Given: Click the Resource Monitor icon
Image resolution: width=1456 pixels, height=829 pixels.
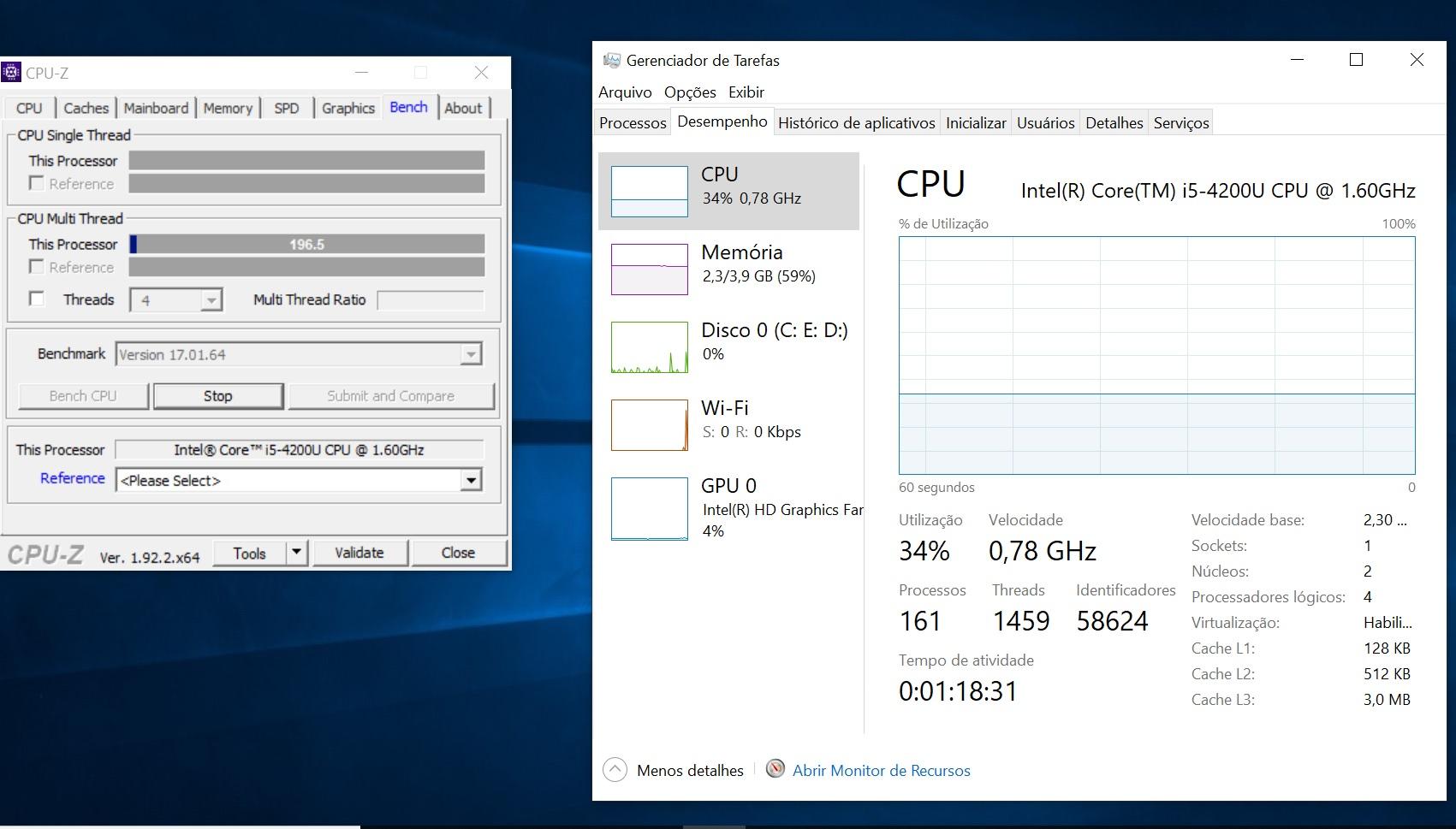Looking at the screenshot, I should tap(776, 768).
